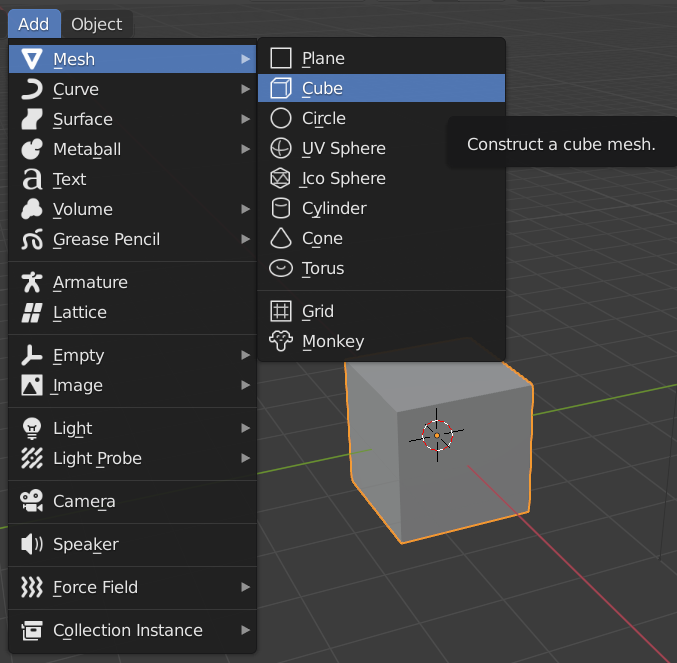Open the Object menu
677x663 pixels.
pos(97,24)
